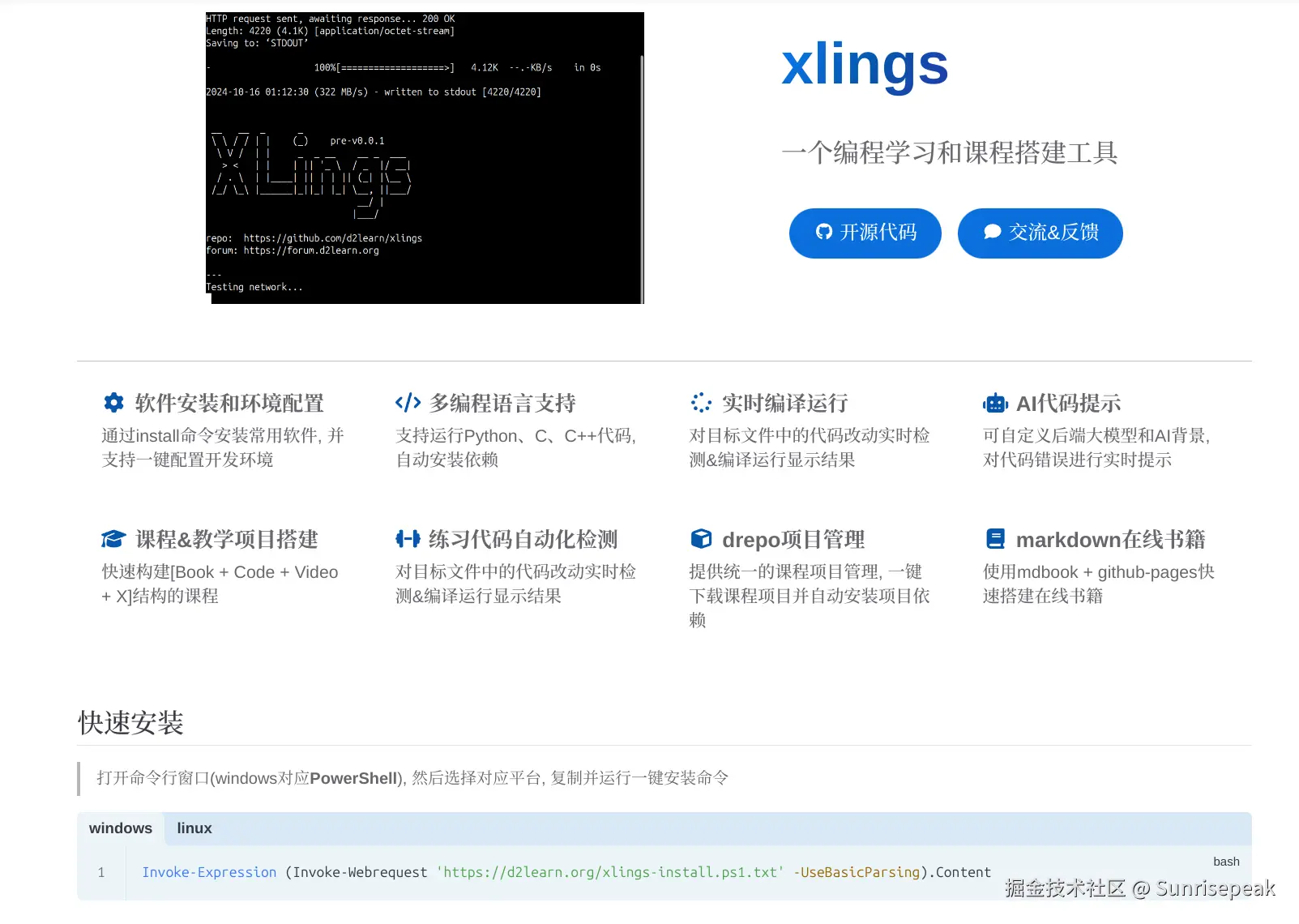Click the book icon beside markdown在线书籍
1299x924 pixels.
[x=995, y=538]
